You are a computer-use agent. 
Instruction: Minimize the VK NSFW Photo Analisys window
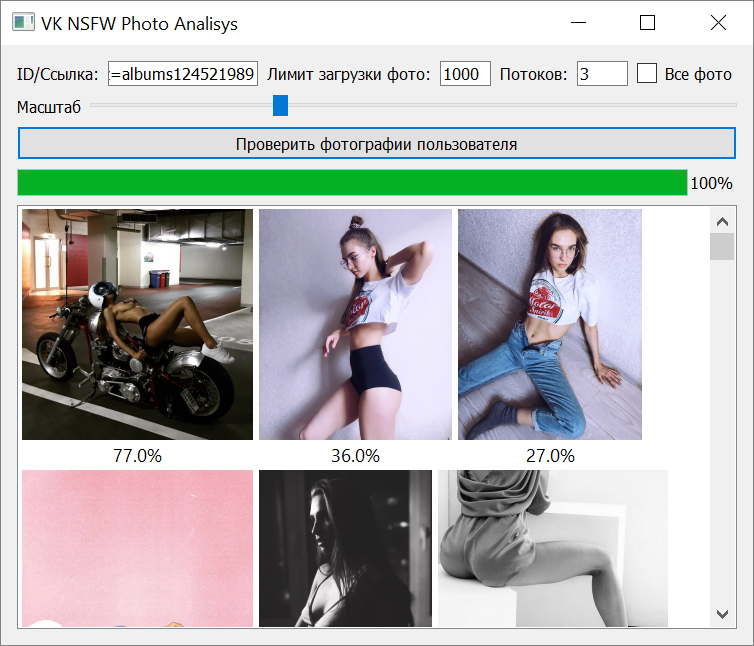click(577, 23)
